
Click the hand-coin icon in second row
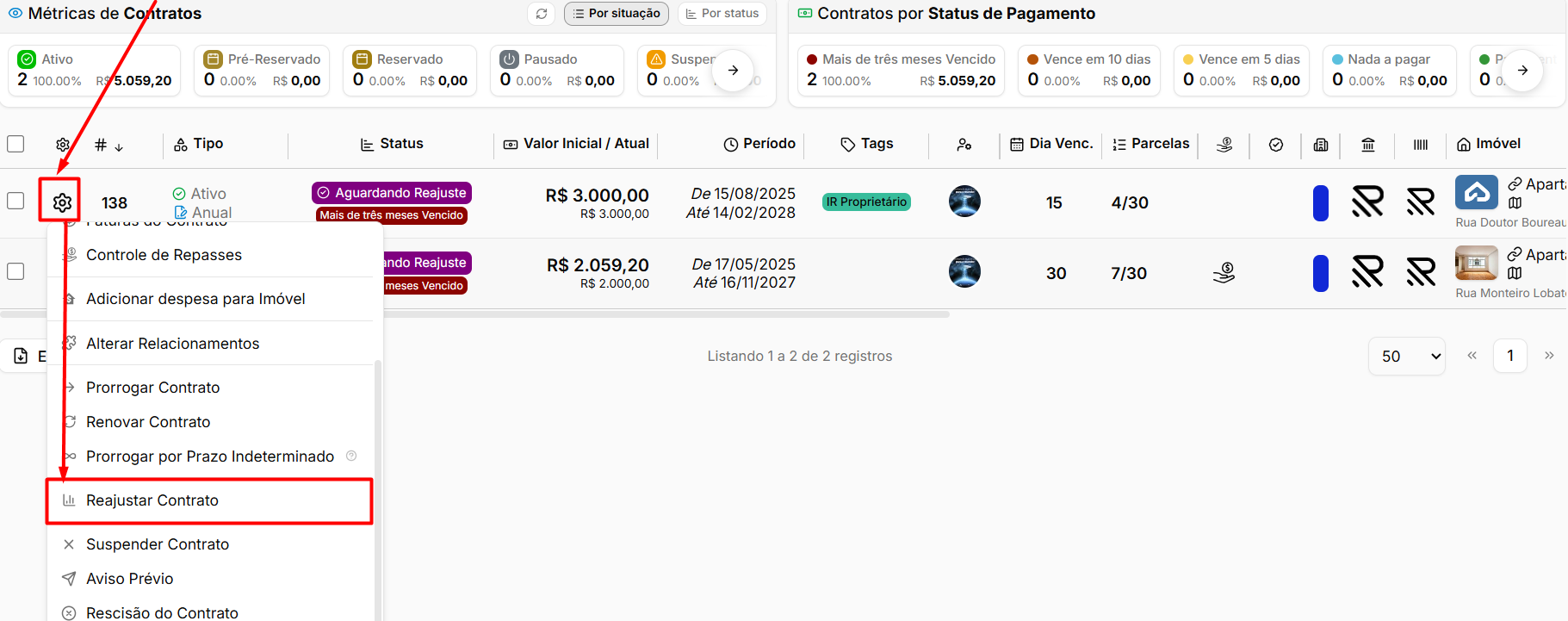pos(1224,273)
